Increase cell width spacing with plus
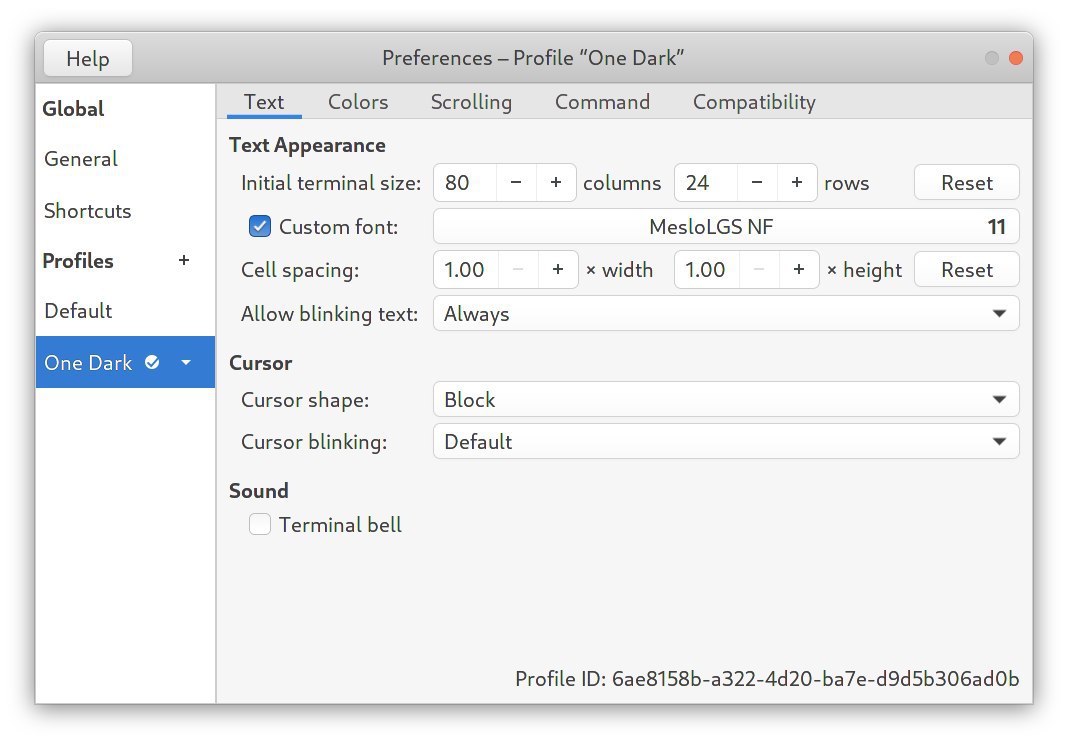The image size is (1068, 742). 558,270
